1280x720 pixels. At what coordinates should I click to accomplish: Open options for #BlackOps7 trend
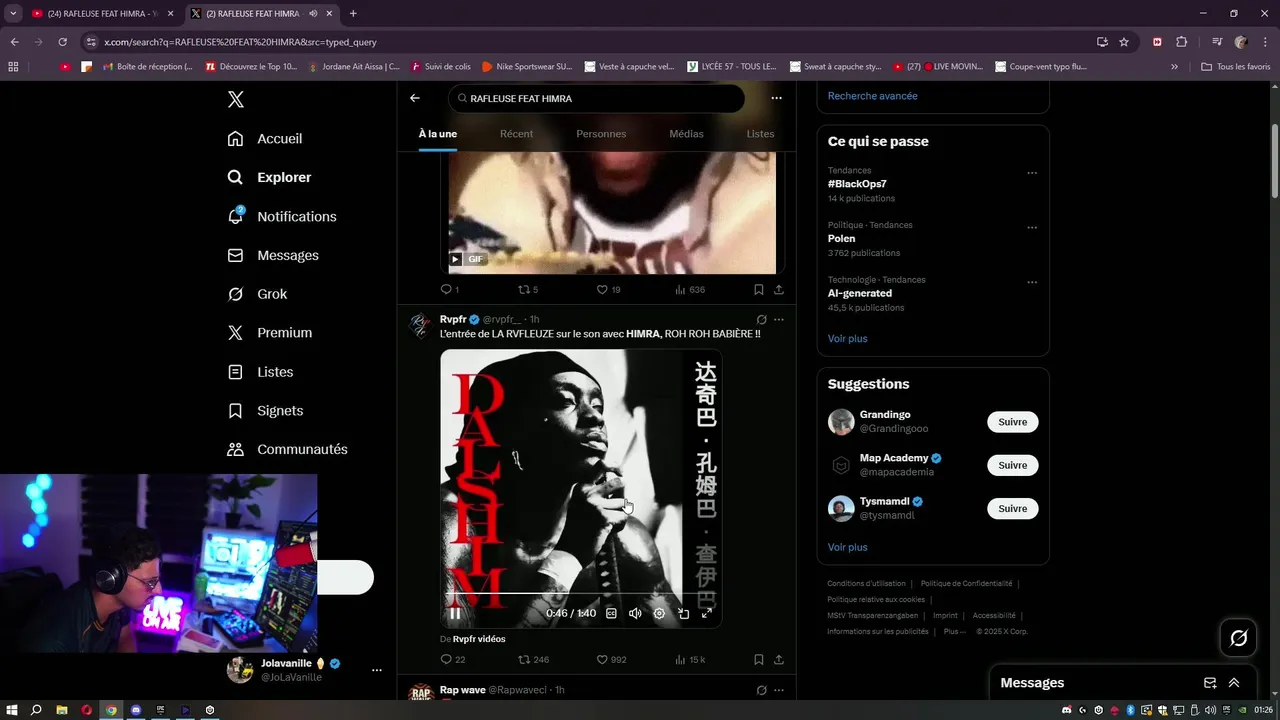(1032, 173)
